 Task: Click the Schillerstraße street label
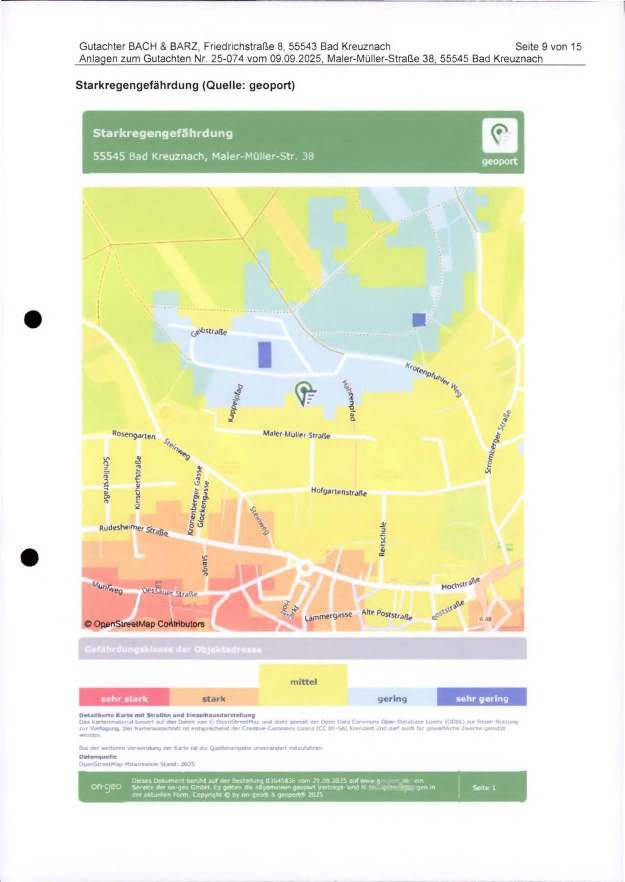click(106, 479)
